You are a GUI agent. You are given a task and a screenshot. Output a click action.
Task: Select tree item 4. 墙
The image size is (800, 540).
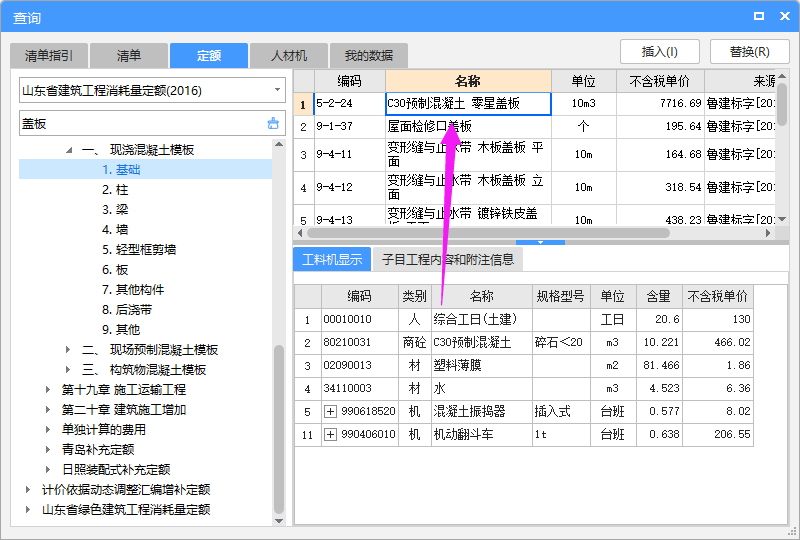point(115,230)
